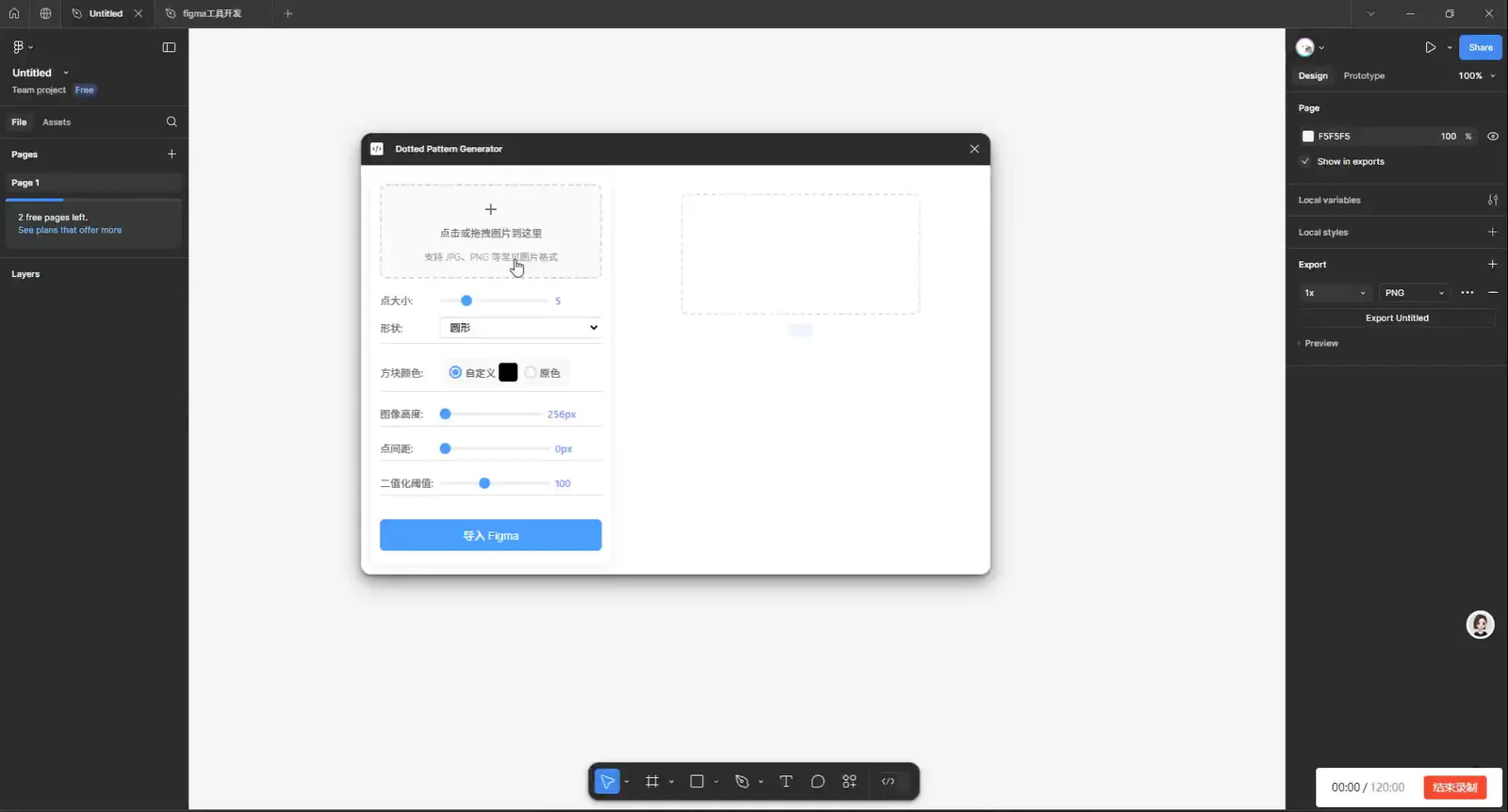Open the black custom color swatch
Viewport: 1508px width, 812px height.
coord(508,372)
